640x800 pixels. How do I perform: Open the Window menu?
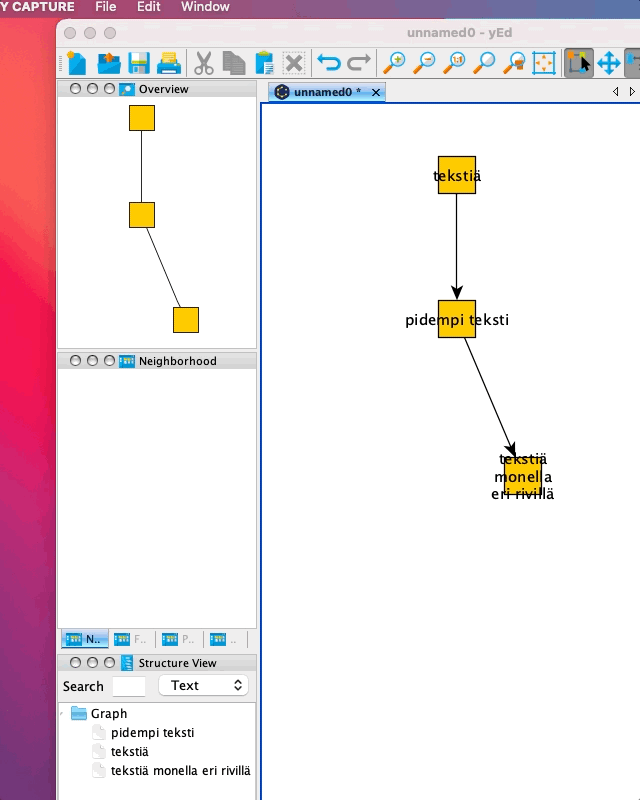[x=205, y=7]
